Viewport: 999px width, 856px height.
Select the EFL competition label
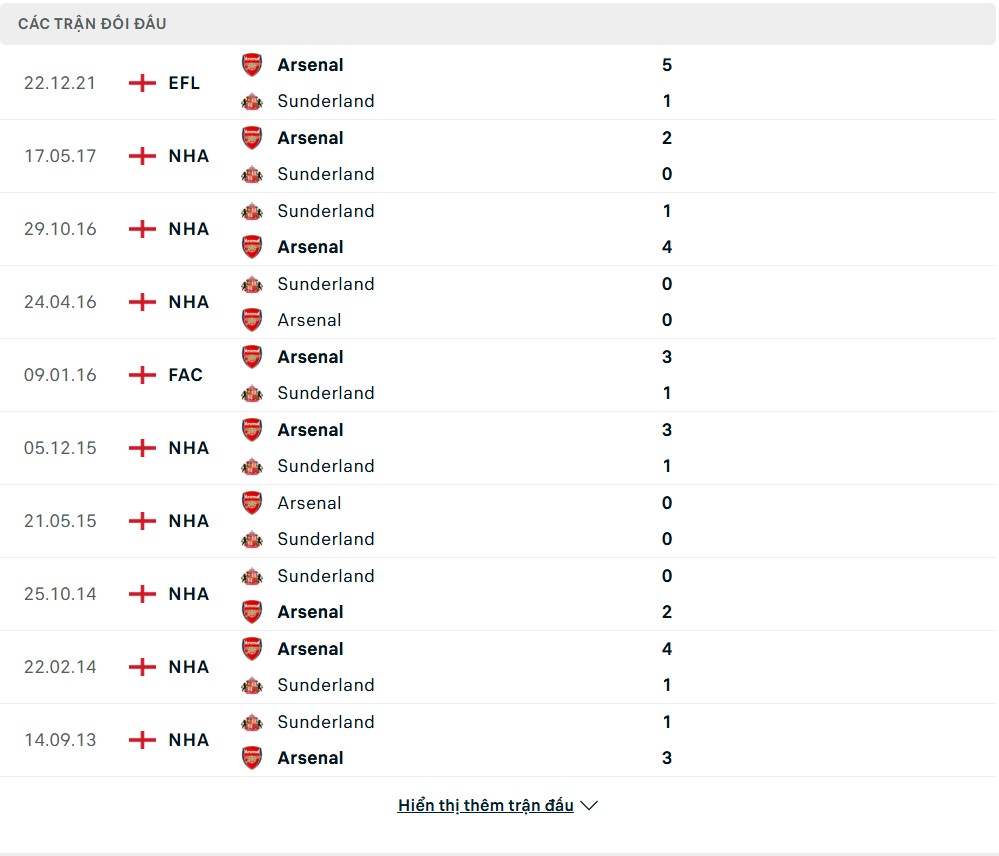(184, 83)
